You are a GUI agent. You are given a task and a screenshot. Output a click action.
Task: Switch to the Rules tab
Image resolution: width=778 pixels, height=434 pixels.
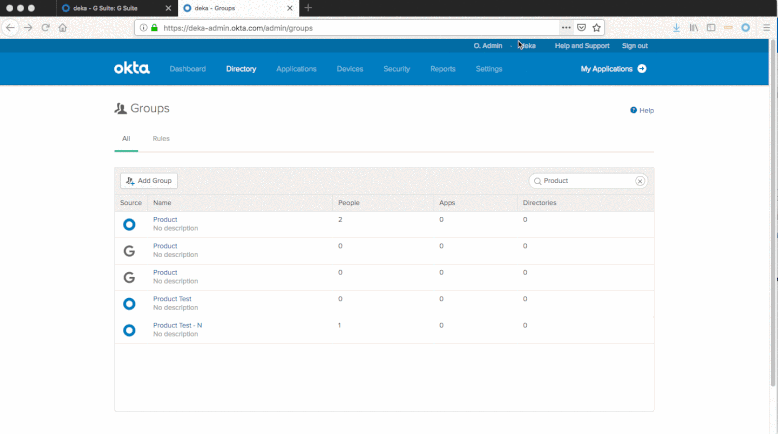(161, 139)
